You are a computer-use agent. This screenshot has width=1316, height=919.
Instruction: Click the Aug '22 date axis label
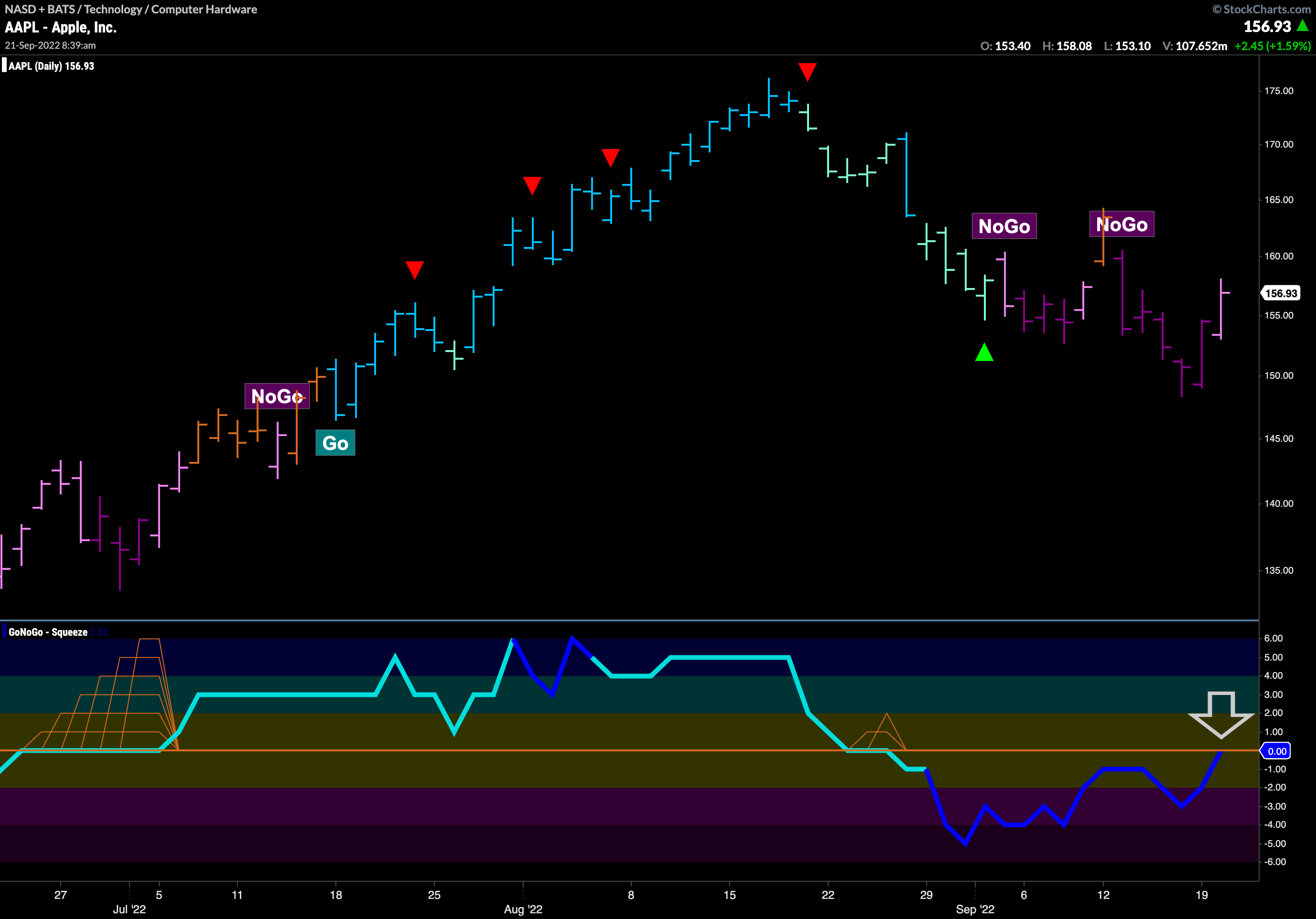coord(523,909)
